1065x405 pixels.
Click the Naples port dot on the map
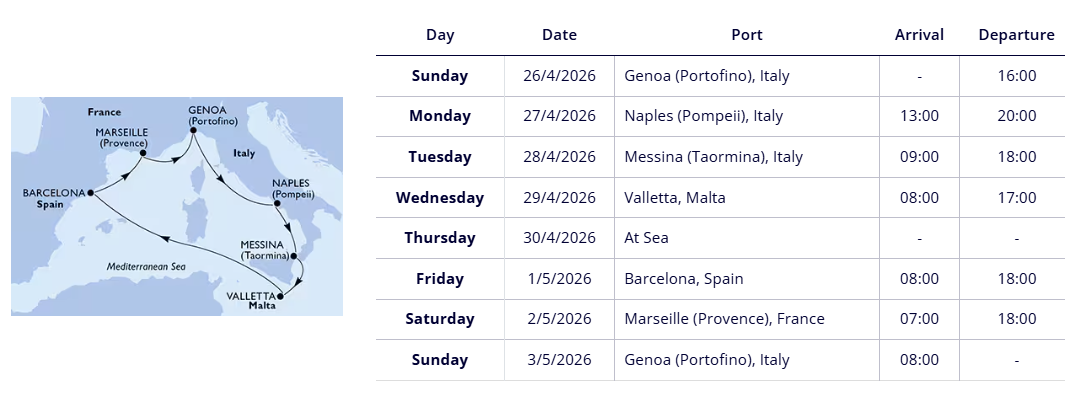click(277, 205)
